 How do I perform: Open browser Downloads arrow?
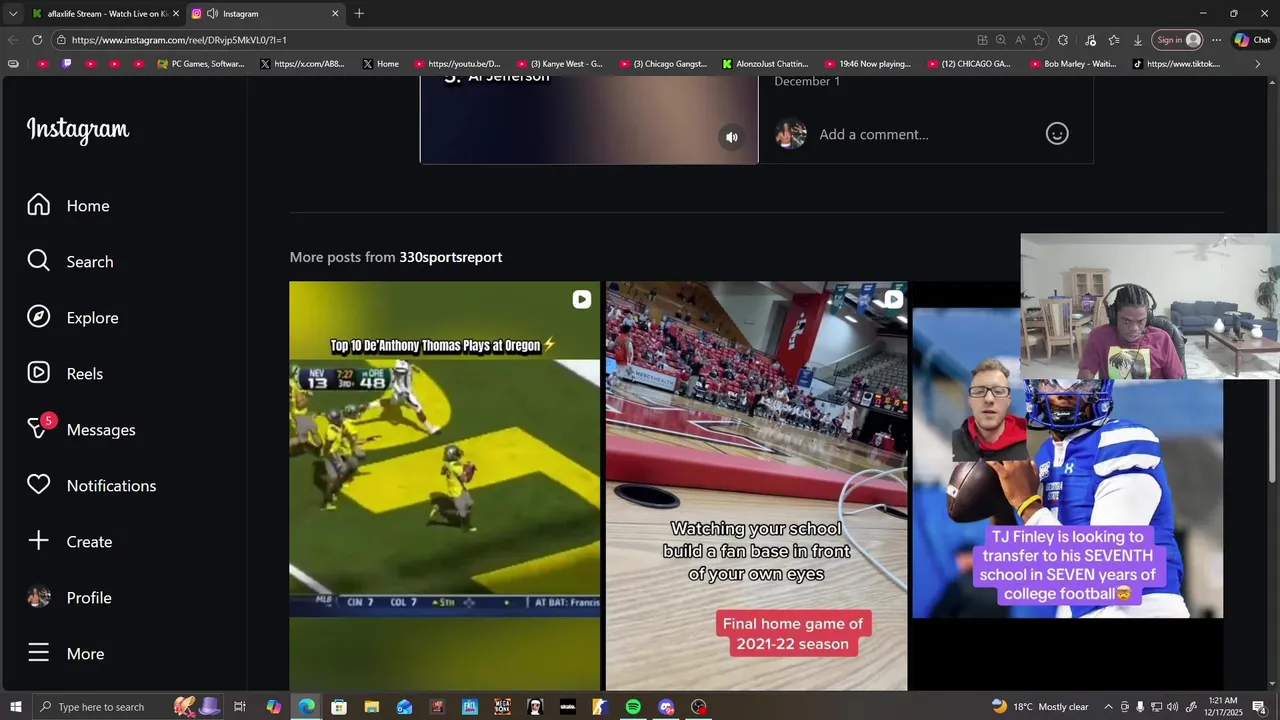(1138, 40)
